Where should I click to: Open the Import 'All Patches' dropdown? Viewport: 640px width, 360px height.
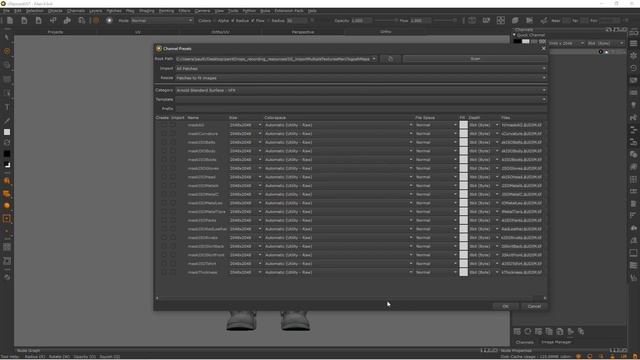(361, 69)
